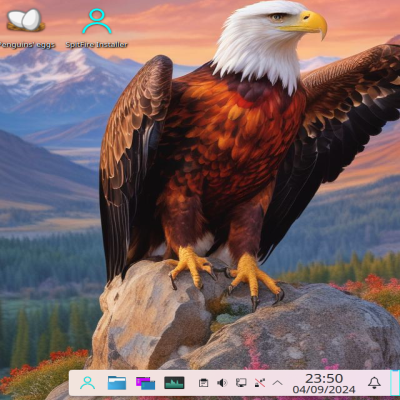Screen dimensions: 400x400
Task: Select the "SpitFire Installer" icon label
Action: (x=97, y=45)
